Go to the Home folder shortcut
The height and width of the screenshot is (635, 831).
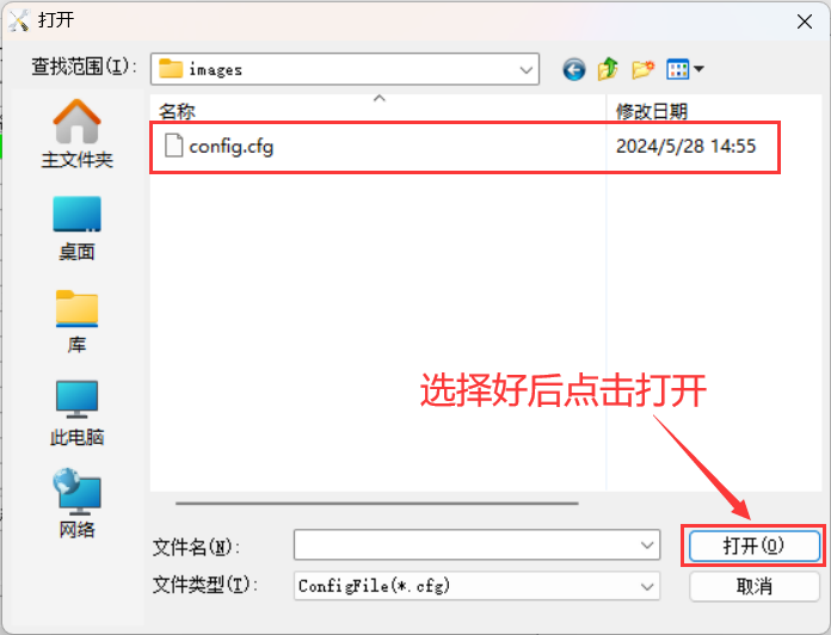point(77,134)
